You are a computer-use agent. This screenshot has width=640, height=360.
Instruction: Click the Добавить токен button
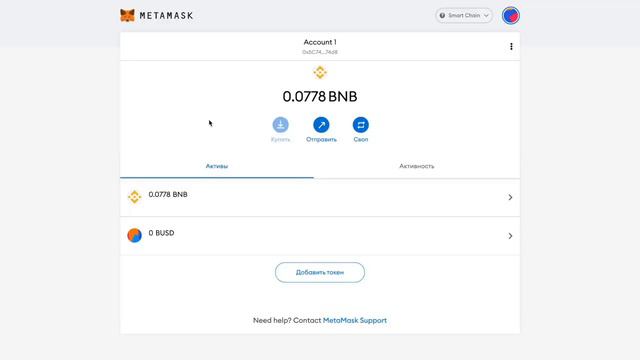[320, 272]
